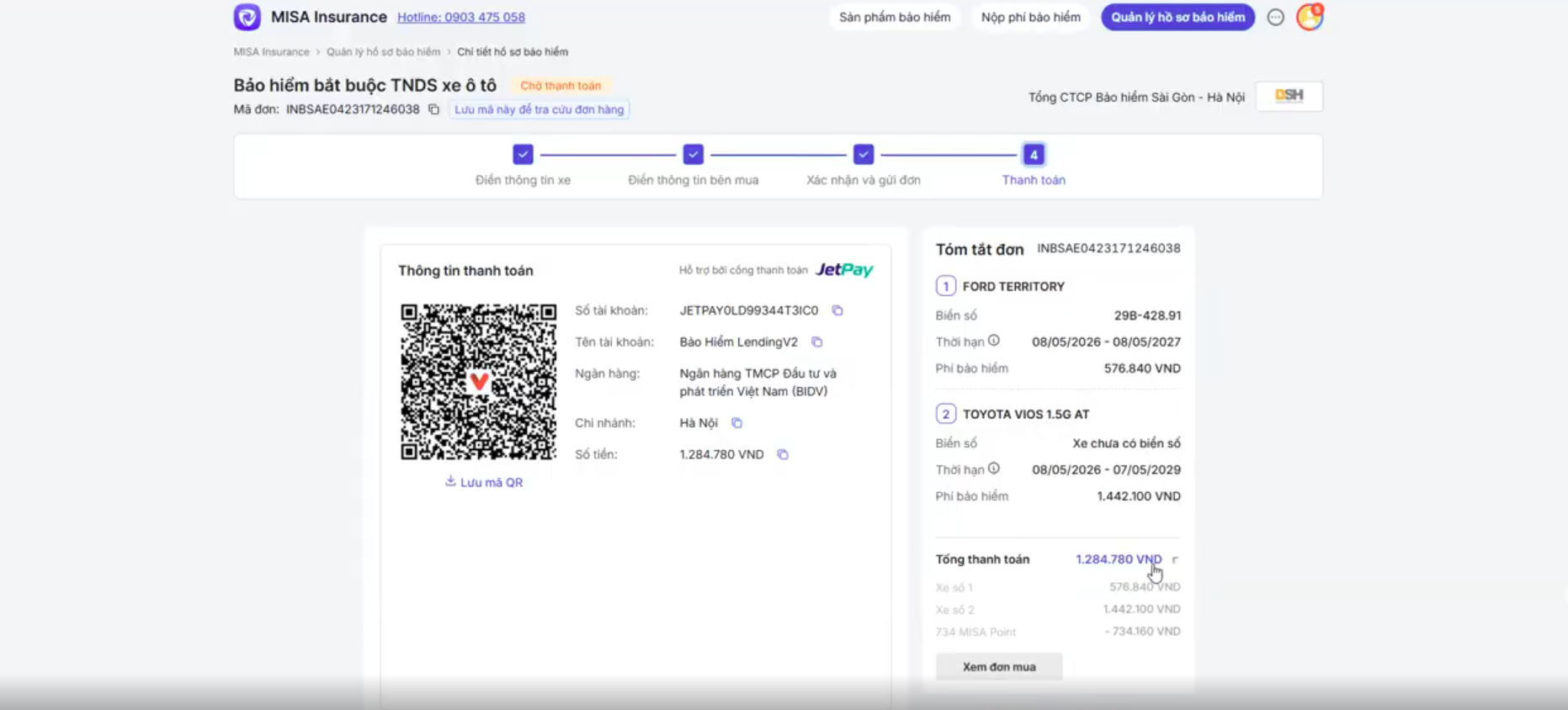Click the Xe chưa có biển số text
Image resolution: width=1568 pixels, height=710 pixels.
tap(1126, 443)
